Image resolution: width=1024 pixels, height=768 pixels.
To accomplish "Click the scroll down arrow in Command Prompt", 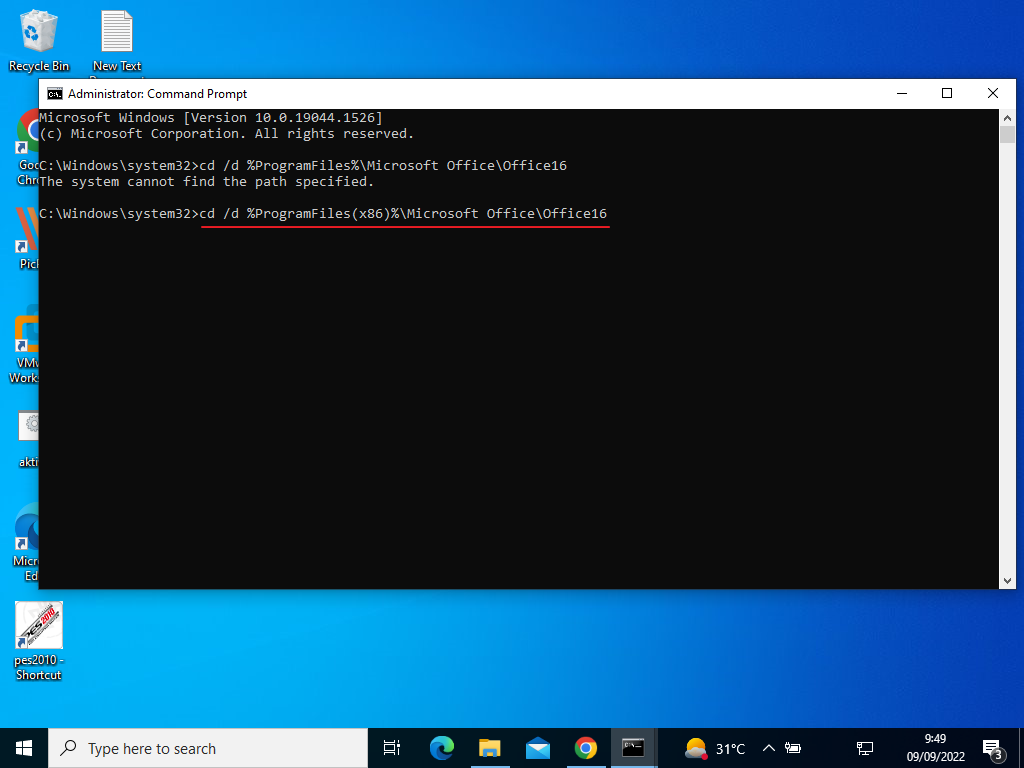I will (x=1007, y=581).
